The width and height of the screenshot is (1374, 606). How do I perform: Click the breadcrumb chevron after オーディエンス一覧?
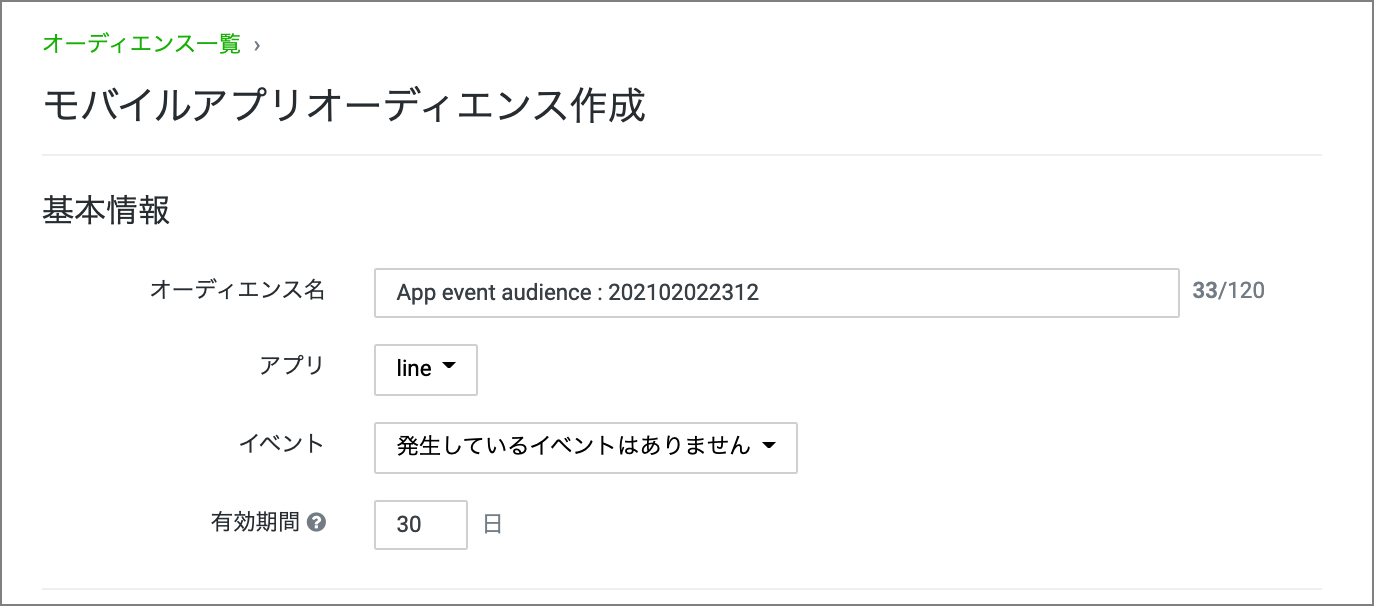coord(258,45)
